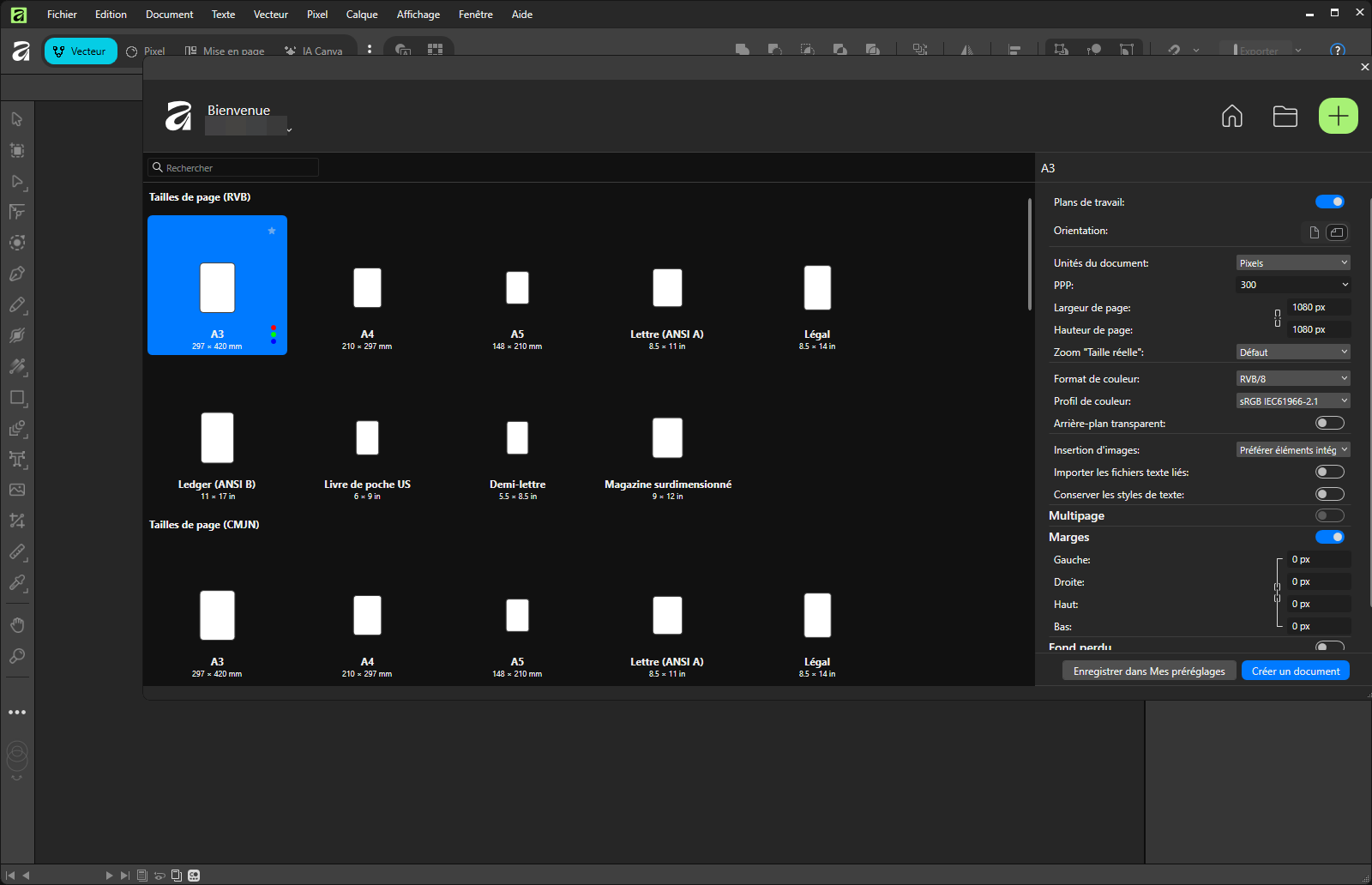Open the Affichage menu
This screenshot has width=1372, height=885.
[418, 15]
